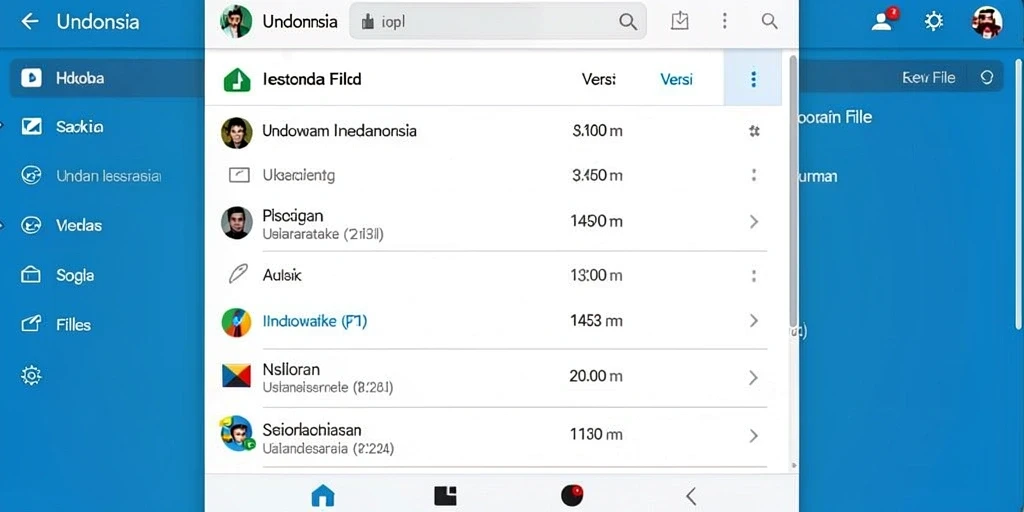1024x512 pixels.
Task: Click the magnifier icon right of header
Action: [769, 21]
